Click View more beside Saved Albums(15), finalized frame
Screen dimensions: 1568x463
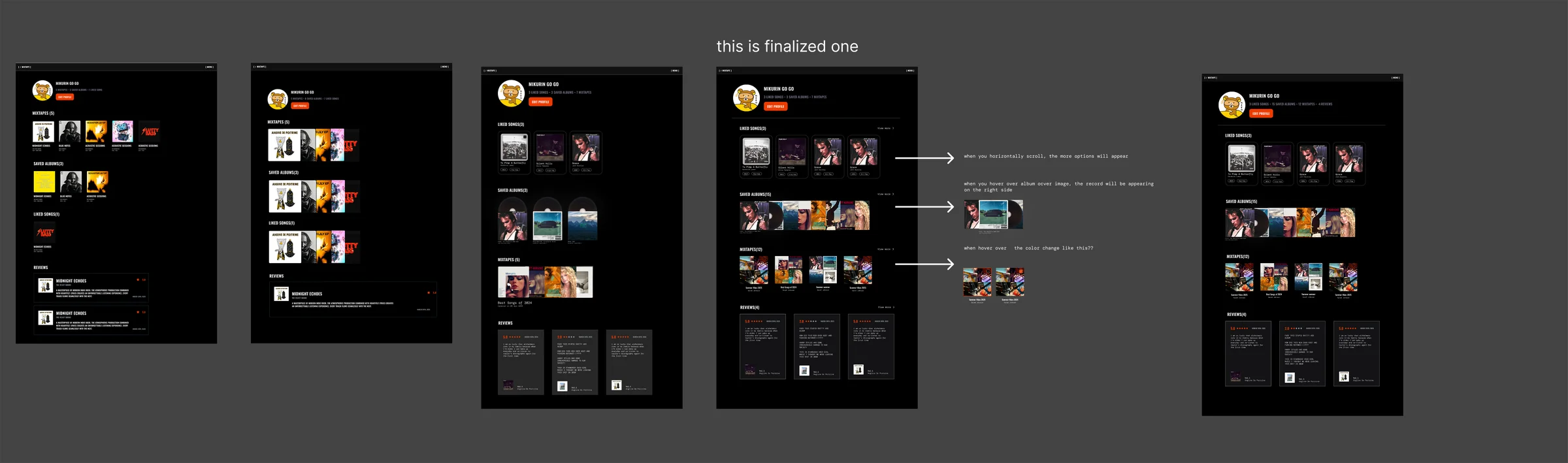[x=885, y=194]
